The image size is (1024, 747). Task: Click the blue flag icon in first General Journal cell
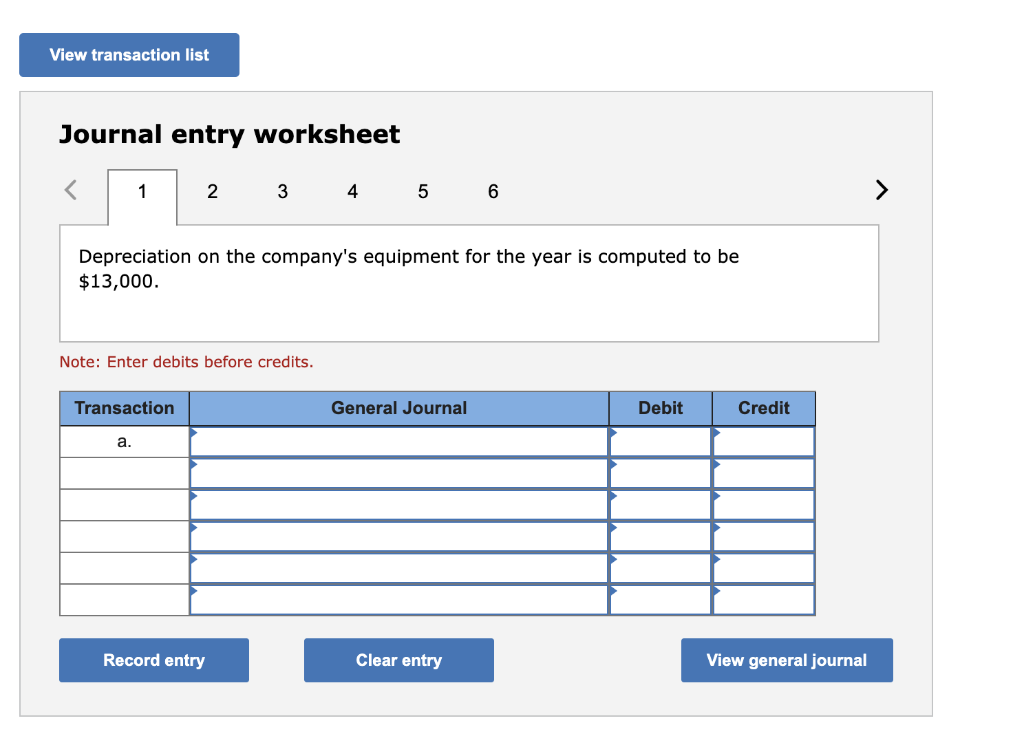195,434
